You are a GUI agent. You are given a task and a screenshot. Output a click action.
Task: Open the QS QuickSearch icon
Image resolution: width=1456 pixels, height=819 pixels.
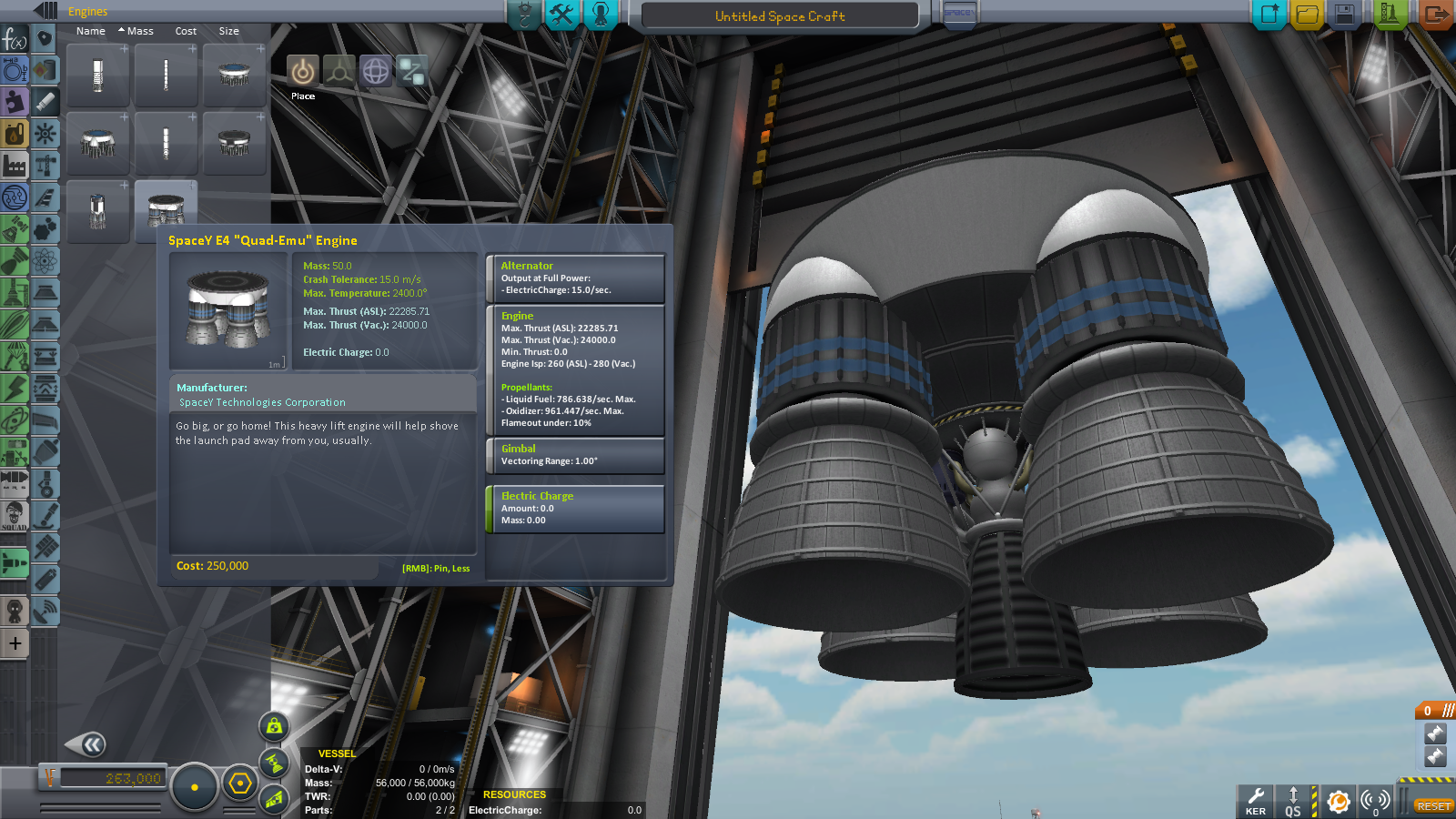(1293, 801)
